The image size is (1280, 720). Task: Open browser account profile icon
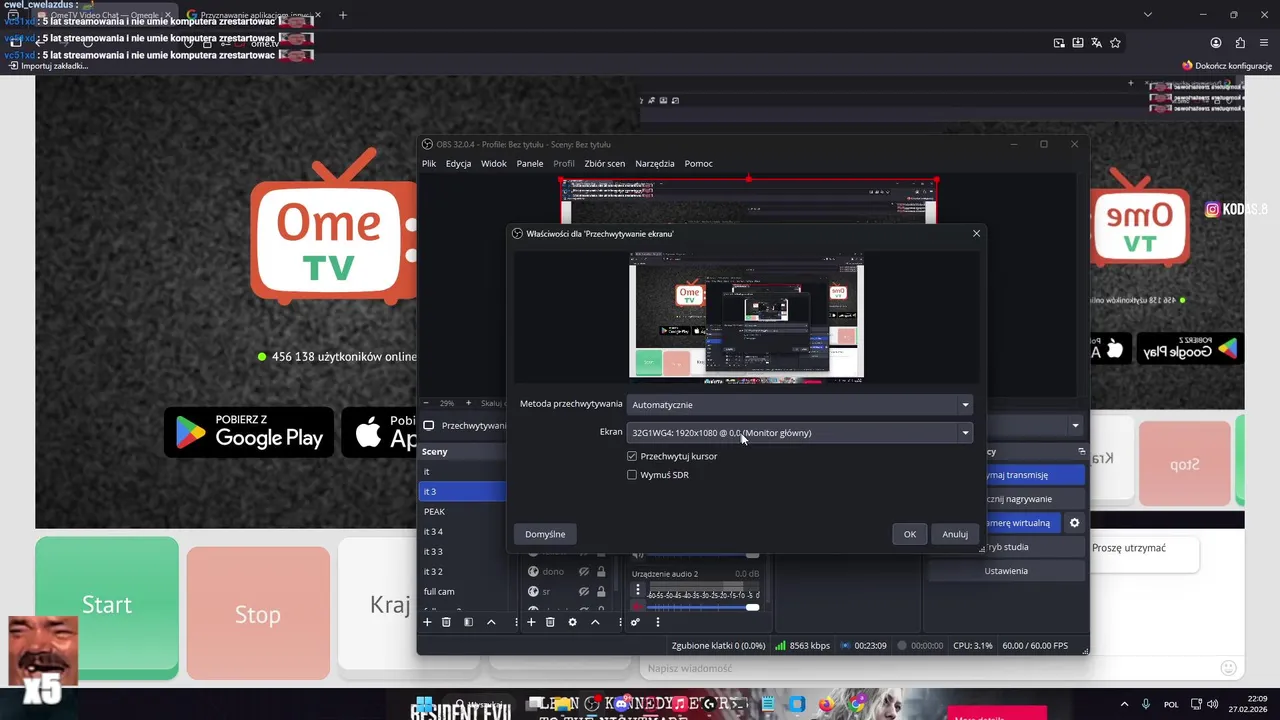(1216, 43)
